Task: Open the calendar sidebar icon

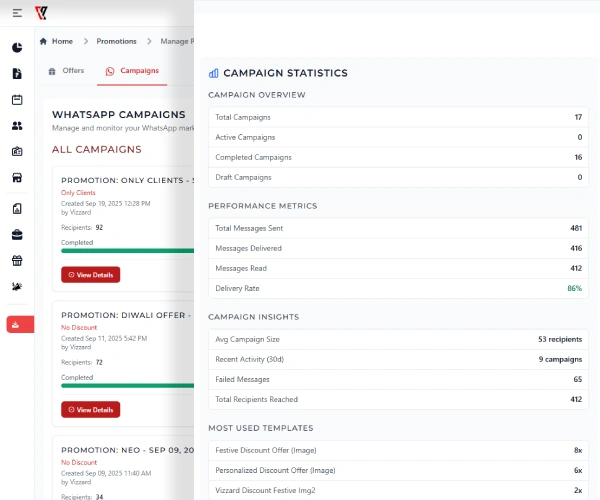Action: coord(17,99)
